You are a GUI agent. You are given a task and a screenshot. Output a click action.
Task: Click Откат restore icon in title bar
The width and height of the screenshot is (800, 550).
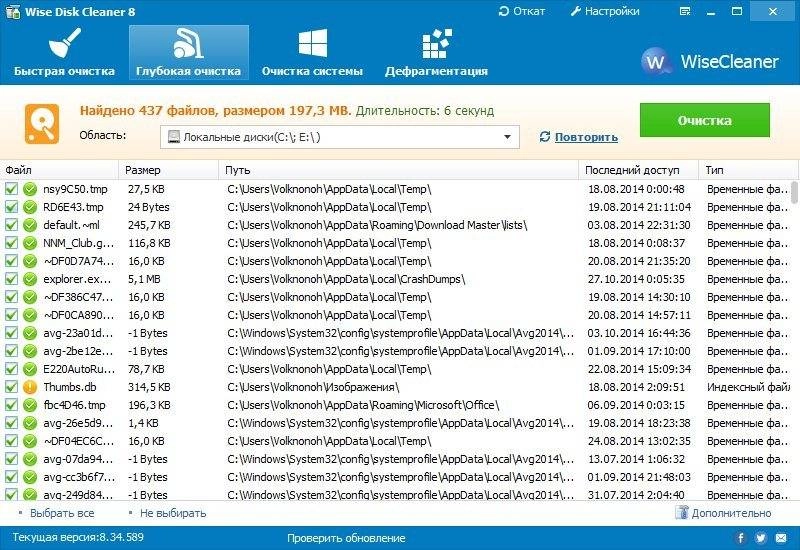[504, 11]
